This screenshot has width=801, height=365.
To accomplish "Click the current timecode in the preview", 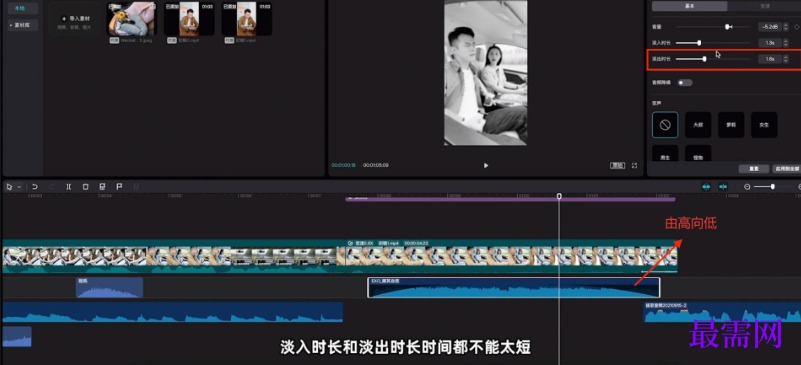I will coord(343,165).
